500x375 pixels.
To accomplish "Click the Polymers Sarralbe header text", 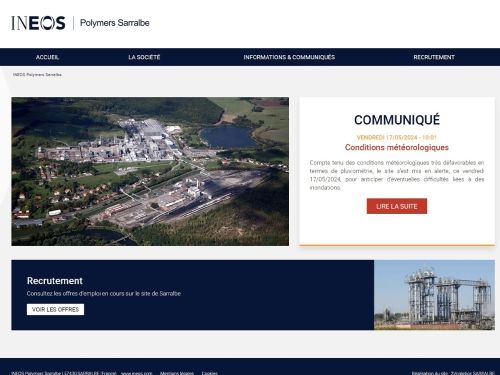I will (x=115, y=23).
